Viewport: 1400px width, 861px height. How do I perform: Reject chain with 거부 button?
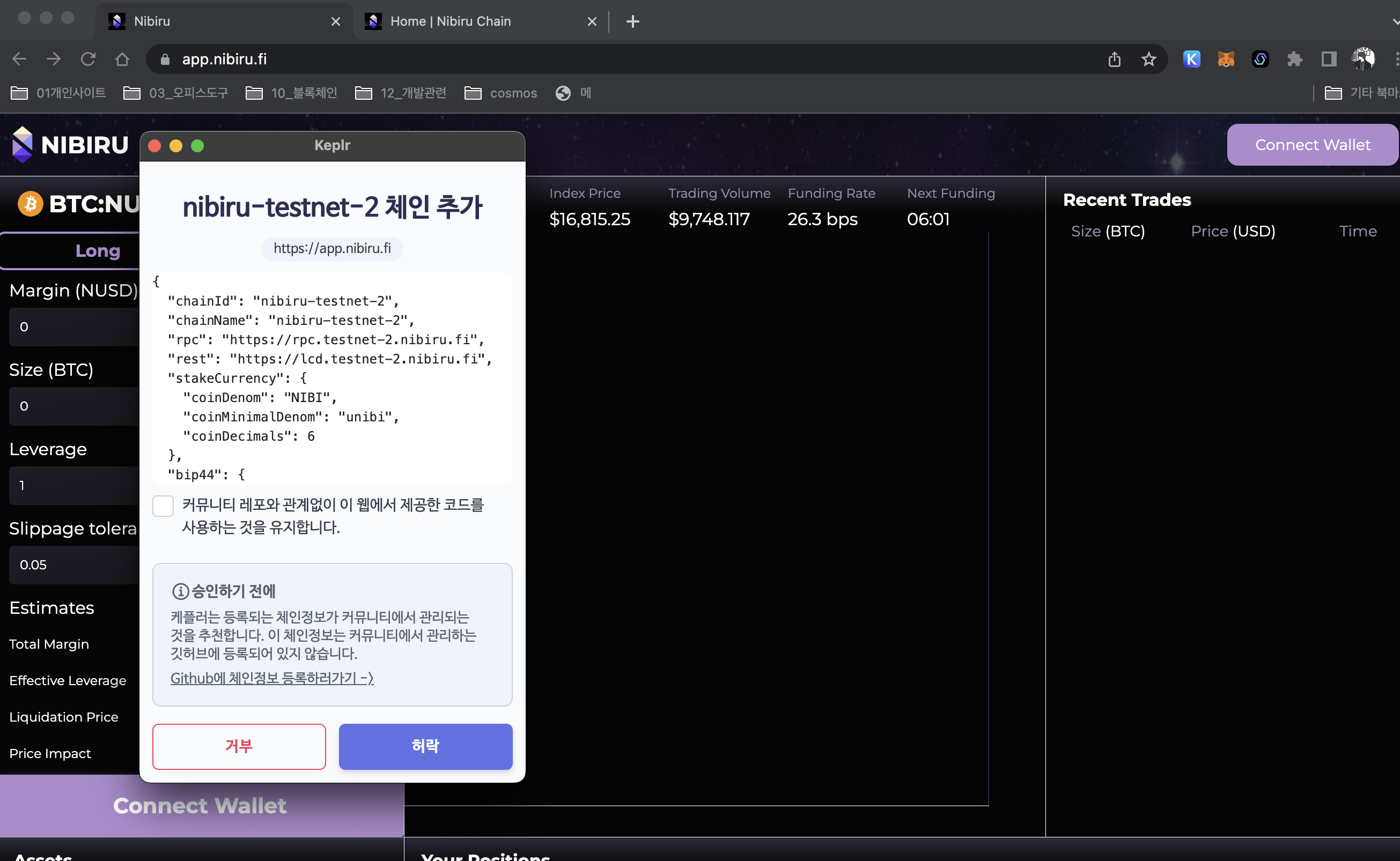[x=239, y=746]
